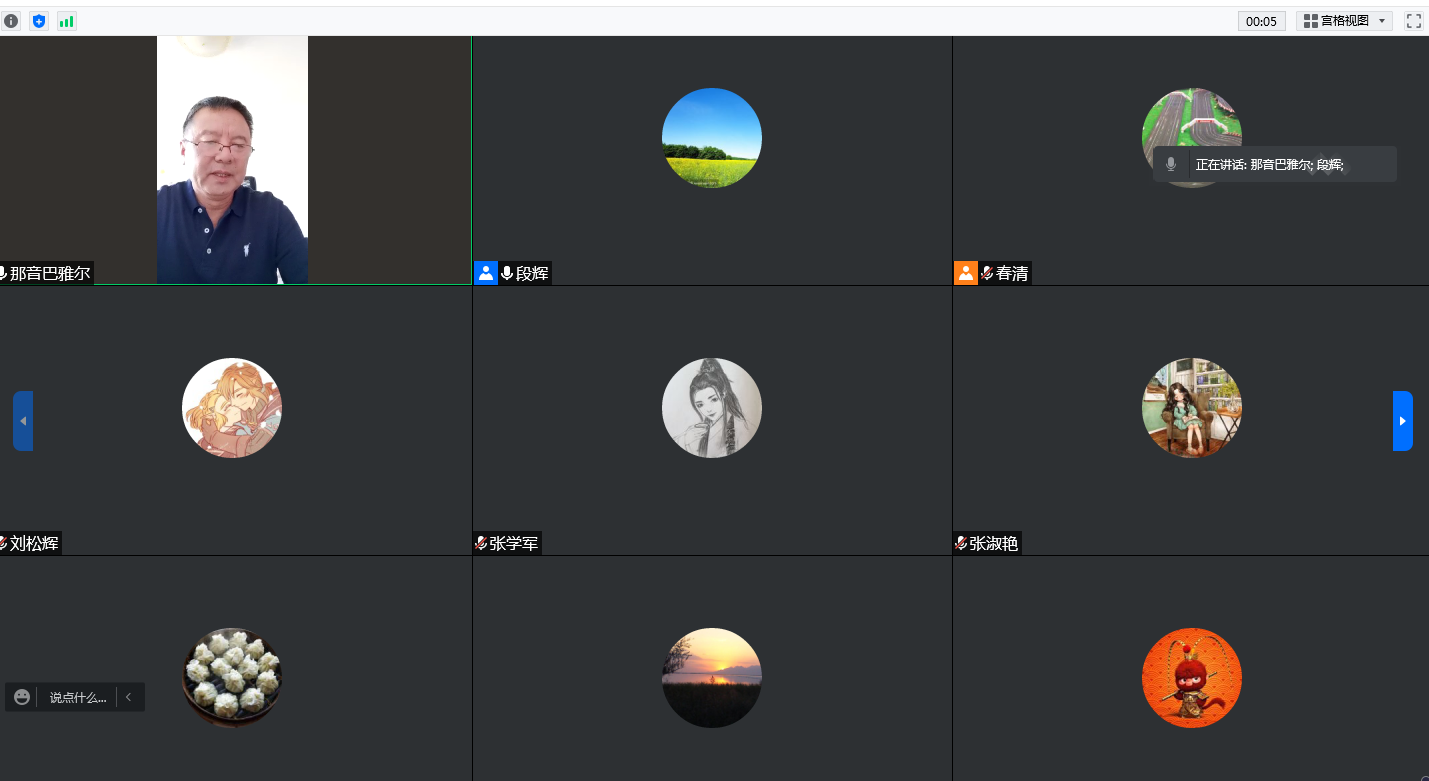Open the grid view layout dropdown
Image resolution: width=1429 pixels, height=781 pixels.
point(1344,21)
